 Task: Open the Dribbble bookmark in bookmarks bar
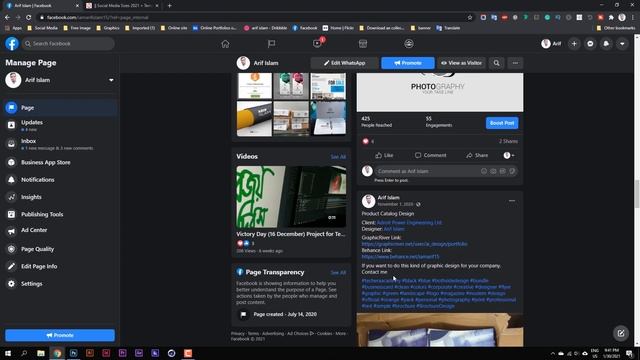click(265, 28)
